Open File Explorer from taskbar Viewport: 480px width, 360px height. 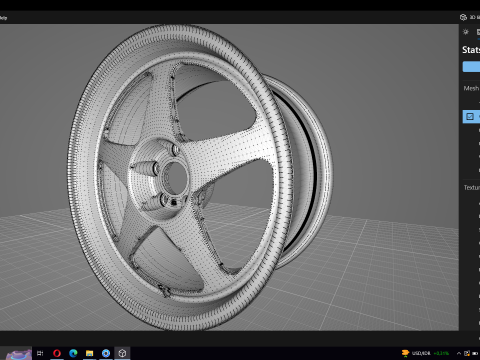[x=89, y=353]
